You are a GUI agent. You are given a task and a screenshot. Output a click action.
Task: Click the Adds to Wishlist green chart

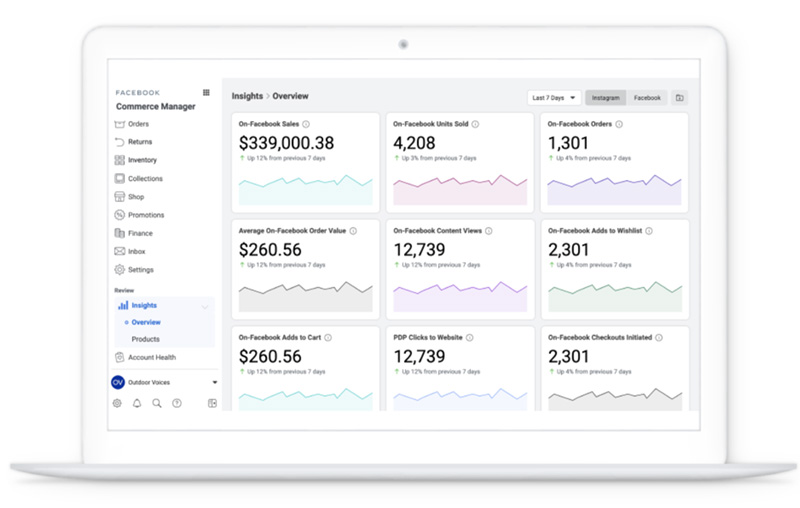coord(615,296)
